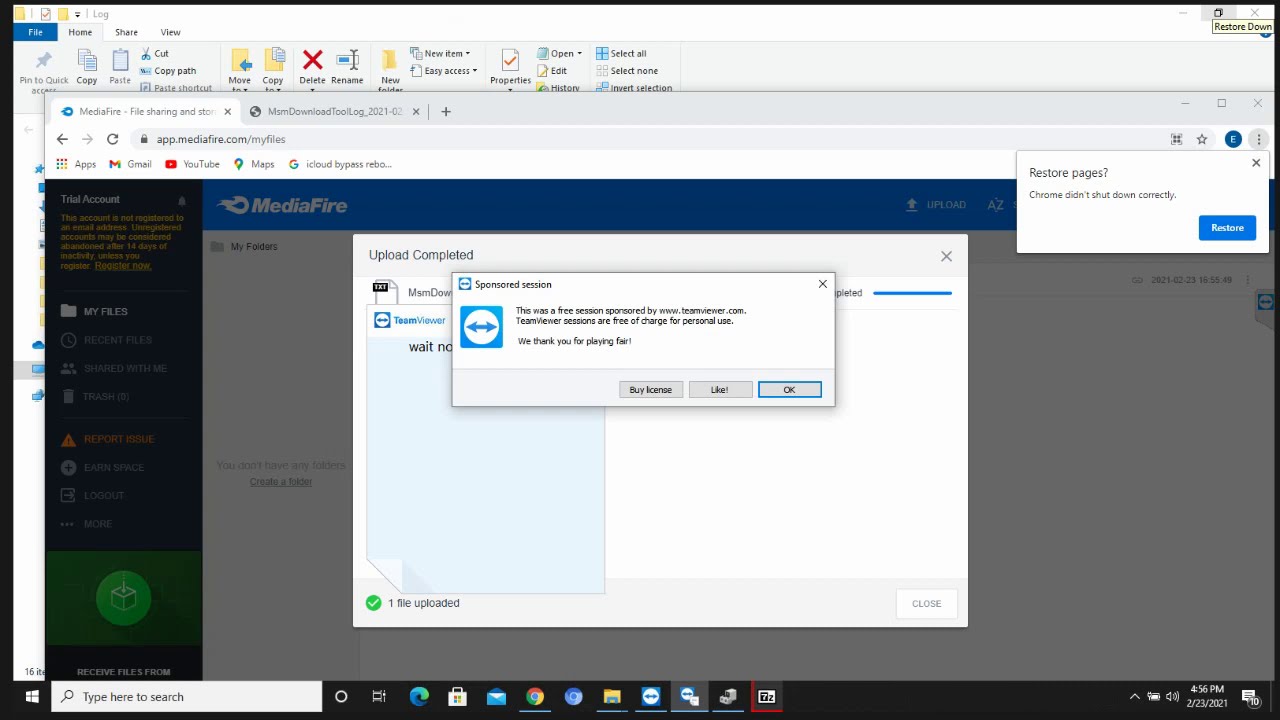Open RECENT FILES in MediaFire sidebar

coord(106,340)
